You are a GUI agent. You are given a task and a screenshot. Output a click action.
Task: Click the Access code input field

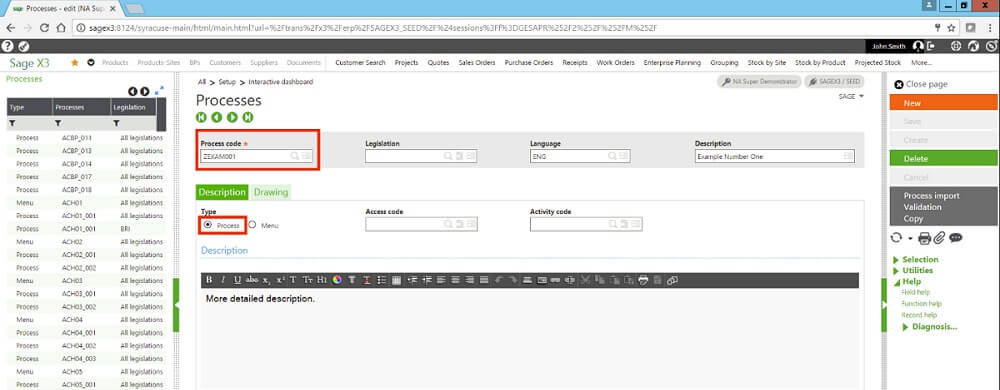click(x=421, y=224)
